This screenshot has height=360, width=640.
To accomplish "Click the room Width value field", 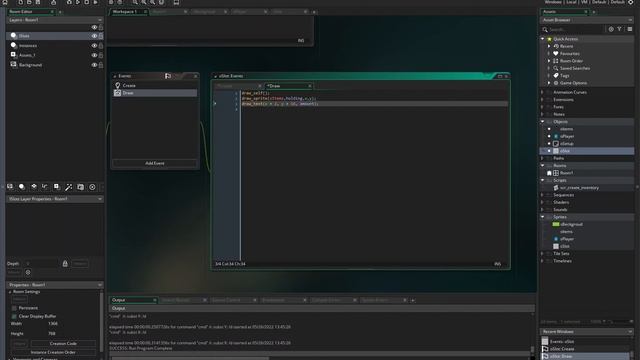I will 53,324.
